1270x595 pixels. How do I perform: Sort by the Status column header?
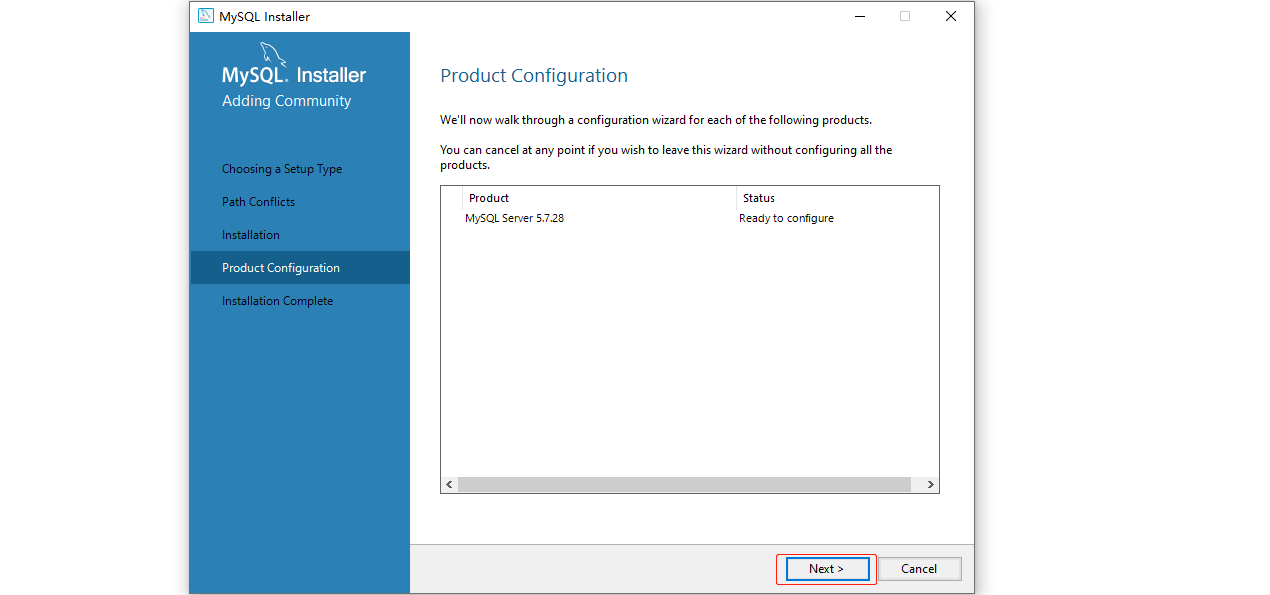(x=759, y=198)
